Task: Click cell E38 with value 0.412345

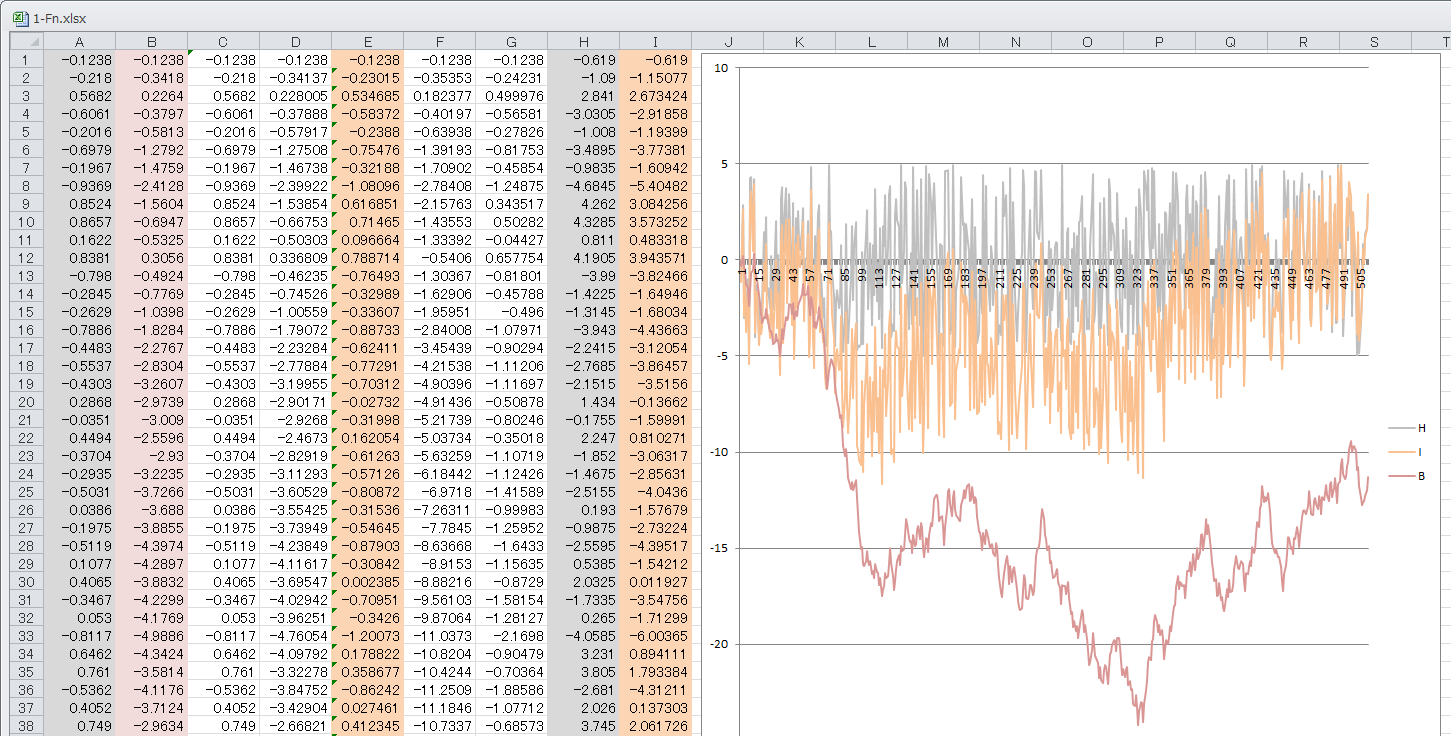Action: tap(367, 726)
